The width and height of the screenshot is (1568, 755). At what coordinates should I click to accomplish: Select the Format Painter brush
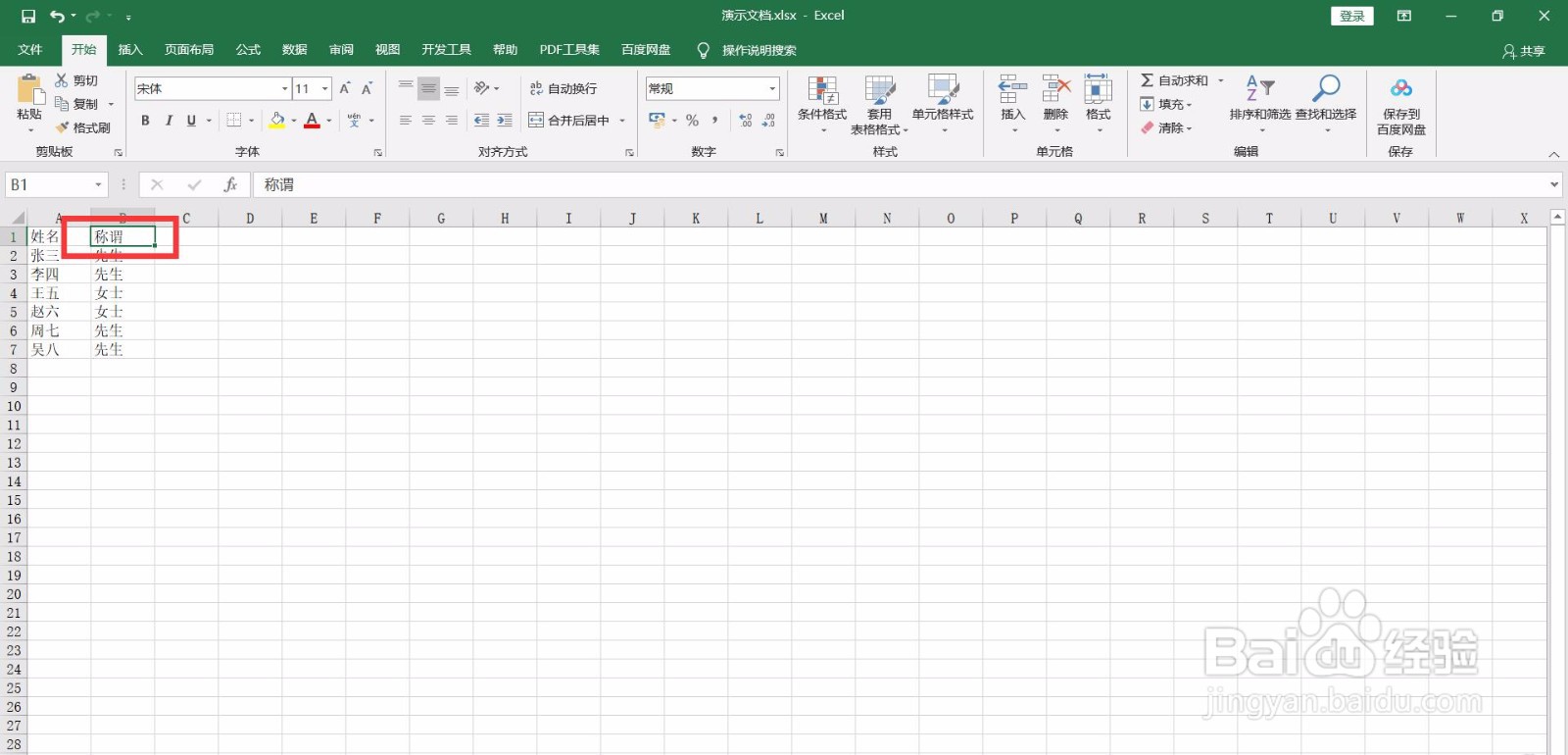point(82,127)
